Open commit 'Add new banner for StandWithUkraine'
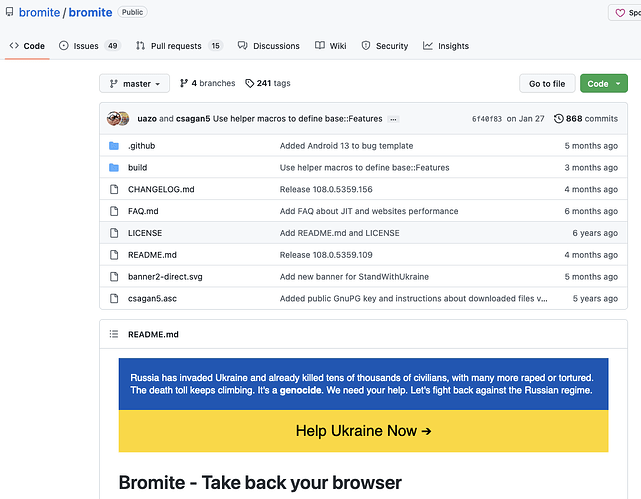 [354, 277]
